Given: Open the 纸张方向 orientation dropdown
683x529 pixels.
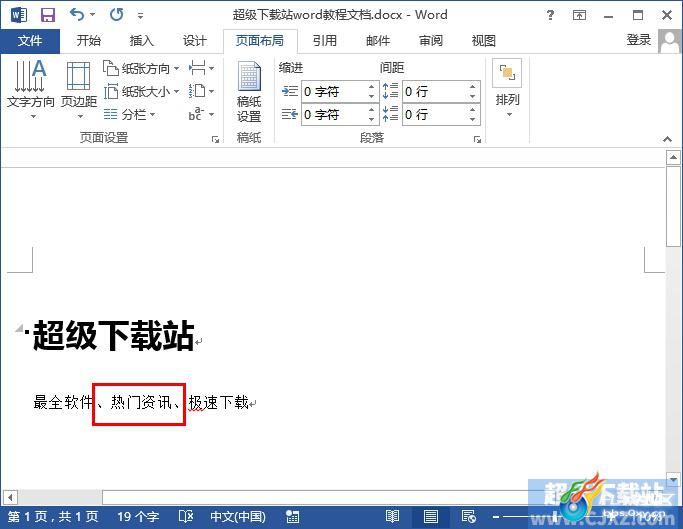Looking at the screenshot, I should click(x=141, y=68).
